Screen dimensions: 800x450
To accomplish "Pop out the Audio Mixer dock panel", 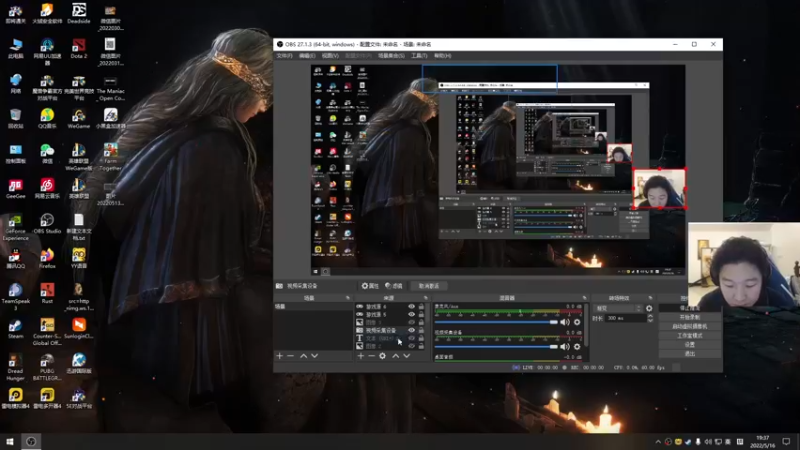I will pyautogui.click(x=584, y=298).
